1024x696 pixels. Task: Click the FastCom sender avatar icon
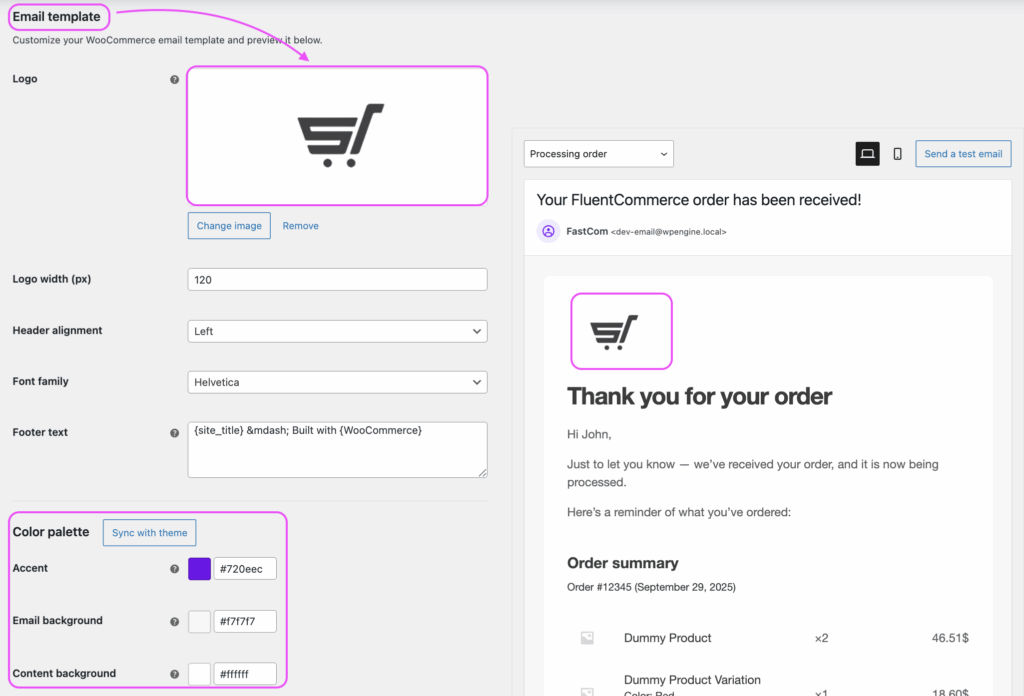click(548, 231)
